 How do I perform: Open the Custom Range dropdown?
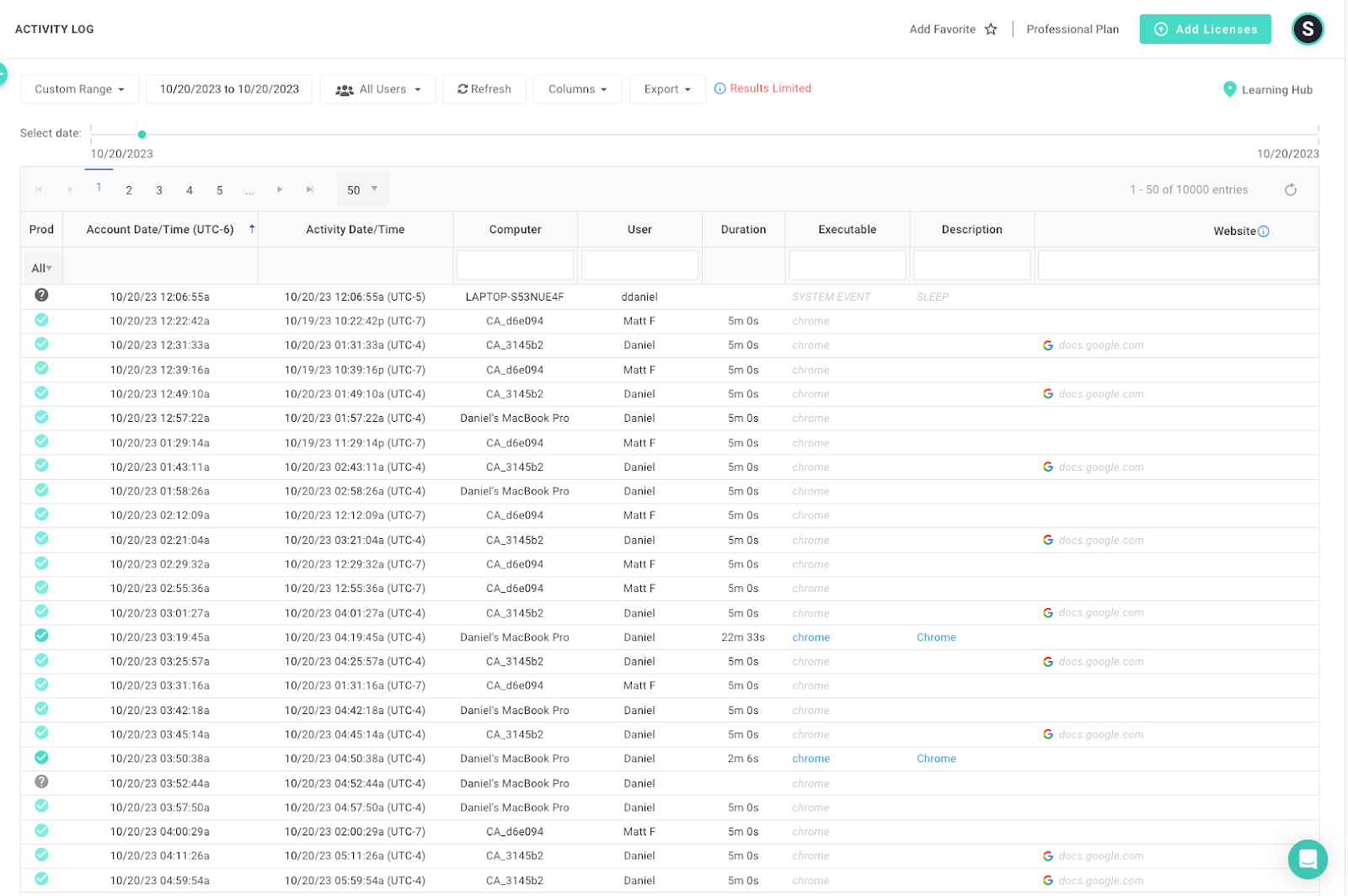79,89
